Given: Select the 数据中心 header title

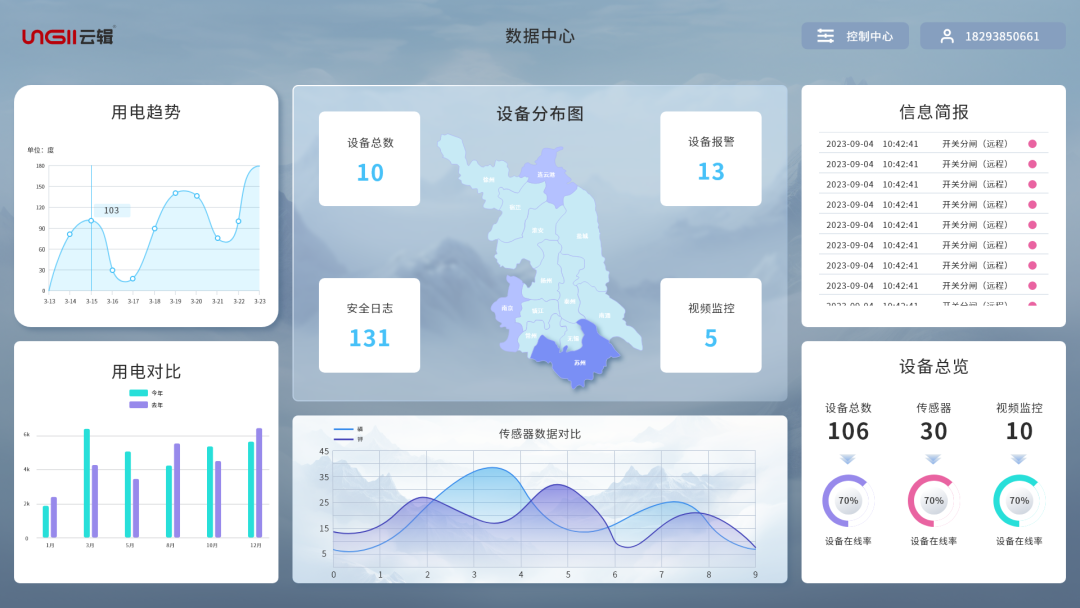Looking at the screenshot, I should (x=540, y=35).
